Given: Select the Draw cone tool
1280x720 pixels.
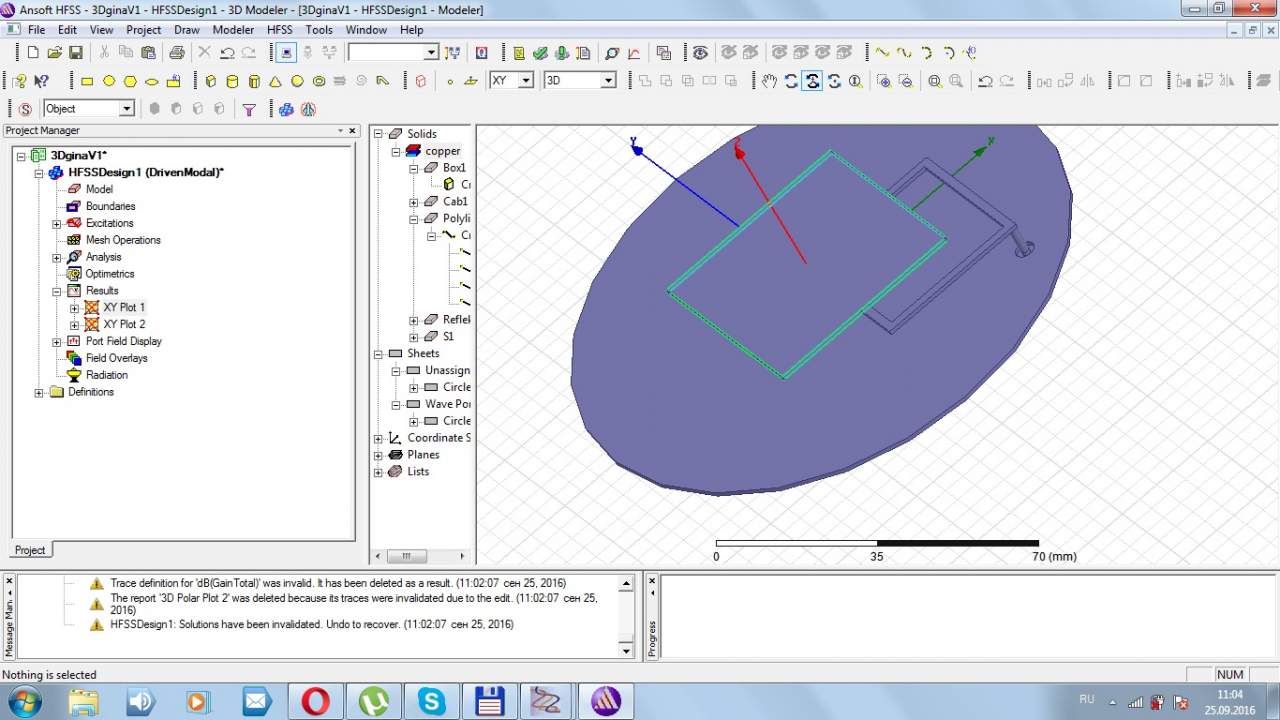Looking at the screenshot, I should coord(275,81).
